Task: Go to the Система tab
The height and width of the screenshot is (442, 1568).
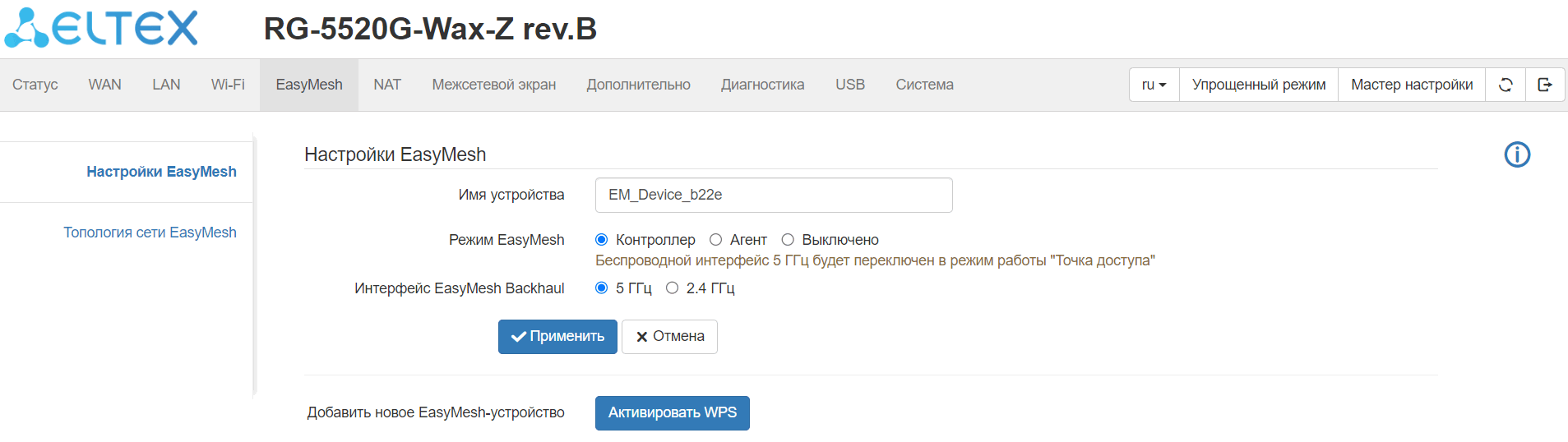Action: tap(924, 85)
